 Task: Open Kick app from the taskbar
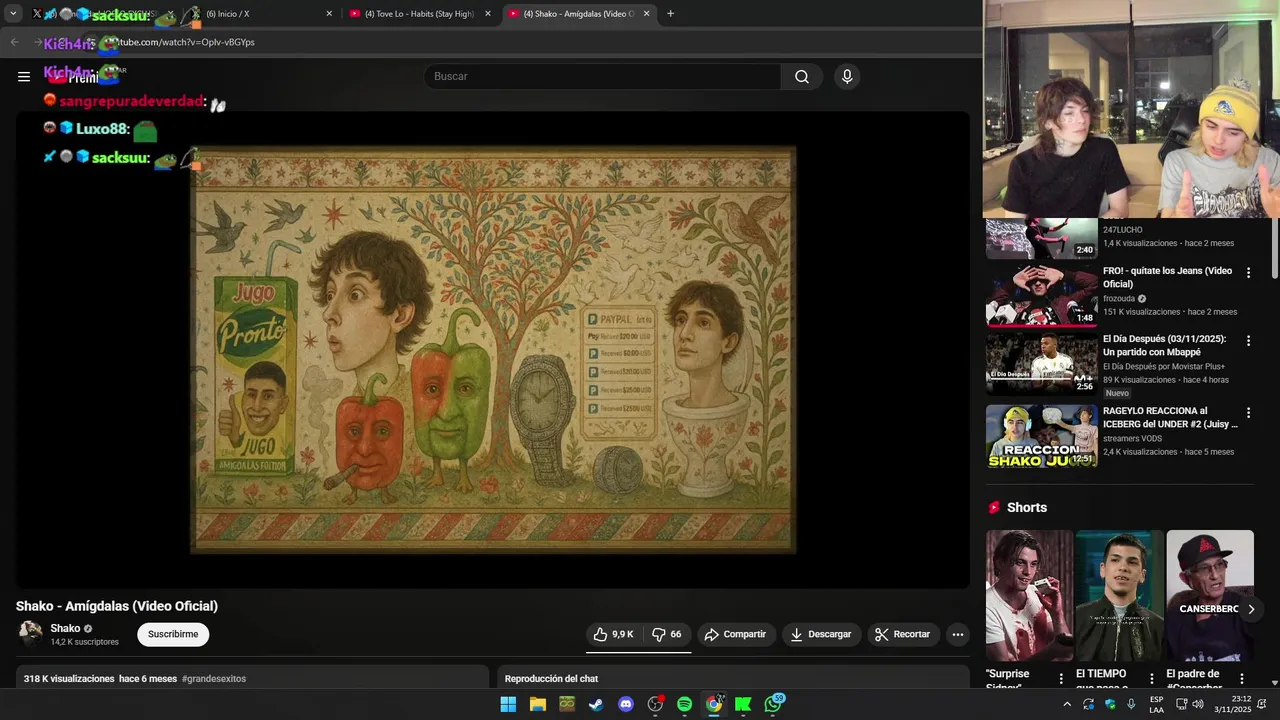743,704
